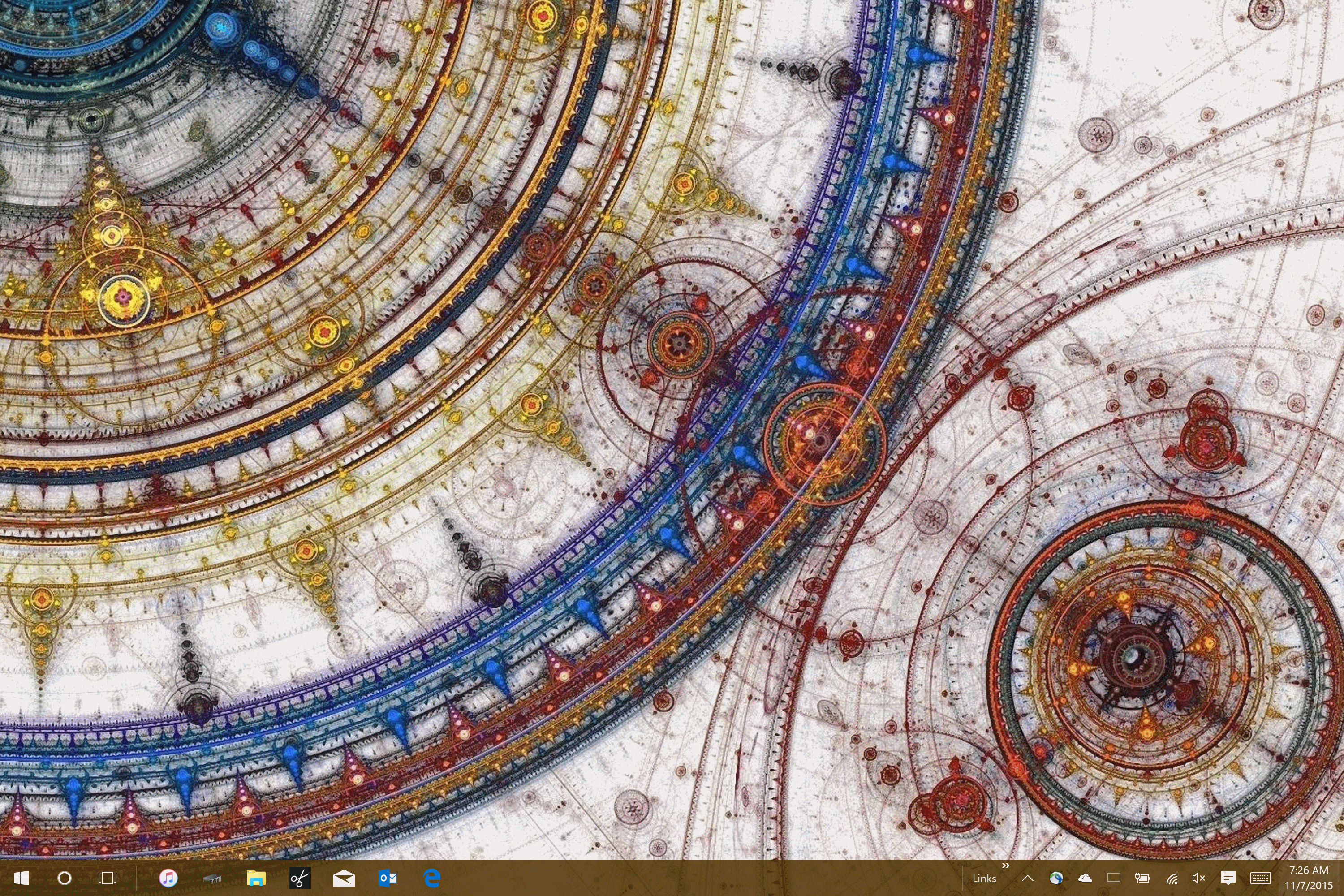Image resolution: width=1344 pixels, height=896 pixels.
Task: Open the memory chip app on taskbar
Action: (x=212, y=878)
